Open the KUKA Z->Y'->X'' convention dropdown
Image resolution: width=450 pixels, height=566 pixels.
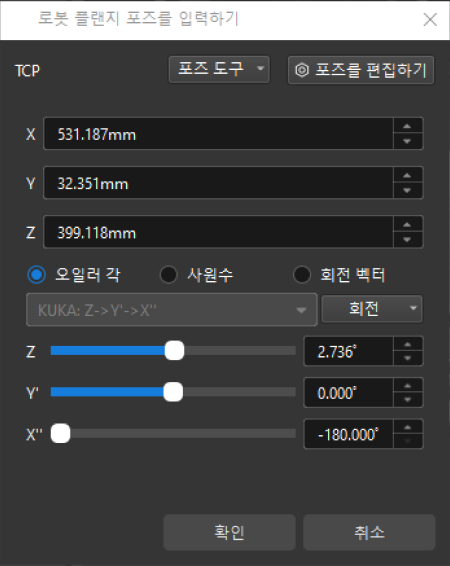(172, 310)
